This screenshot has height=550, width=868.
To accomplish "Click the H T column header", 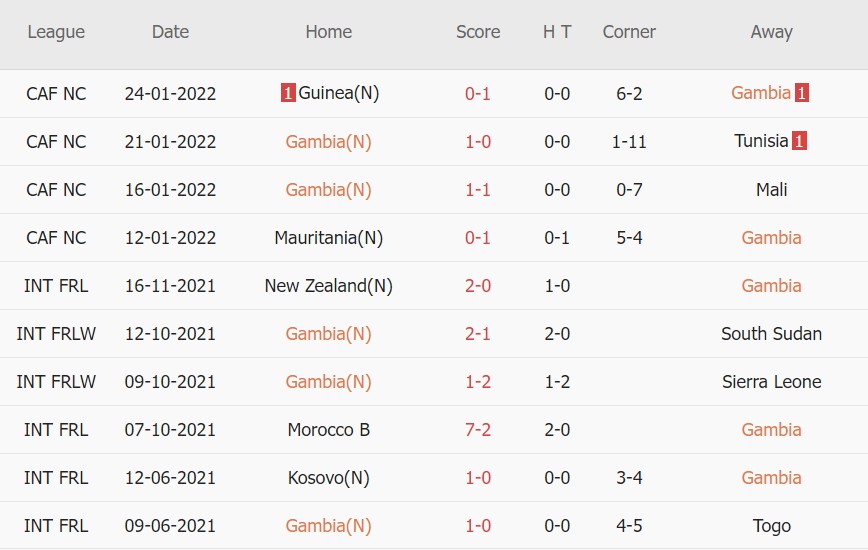I will click(x=557, y=32).
